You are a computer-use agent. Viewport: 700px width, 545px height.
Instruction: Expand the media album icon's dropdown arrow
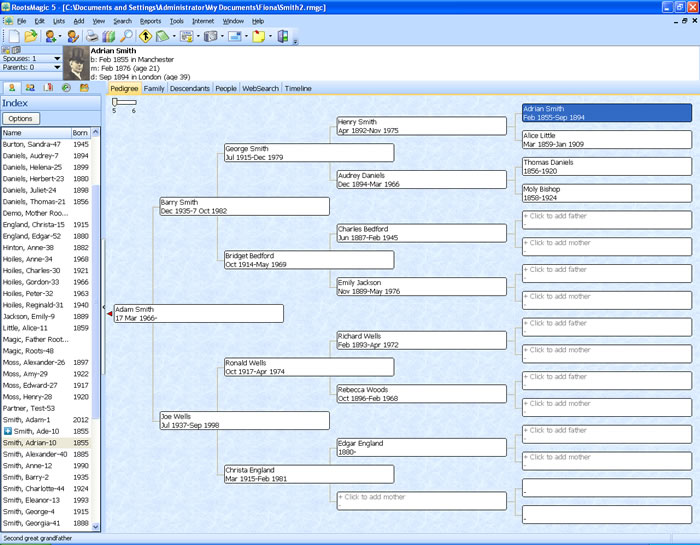(222, 37)
